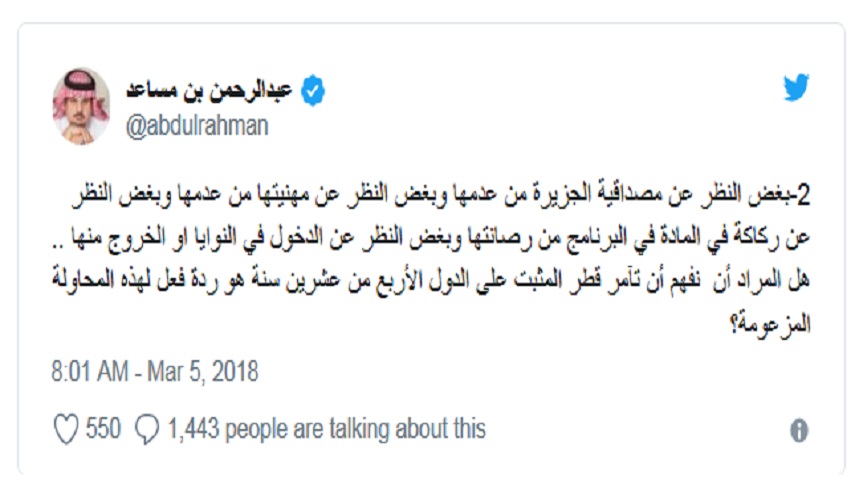Open the tweet info icon
Screen dimensions: 855x495
point(799,430)
